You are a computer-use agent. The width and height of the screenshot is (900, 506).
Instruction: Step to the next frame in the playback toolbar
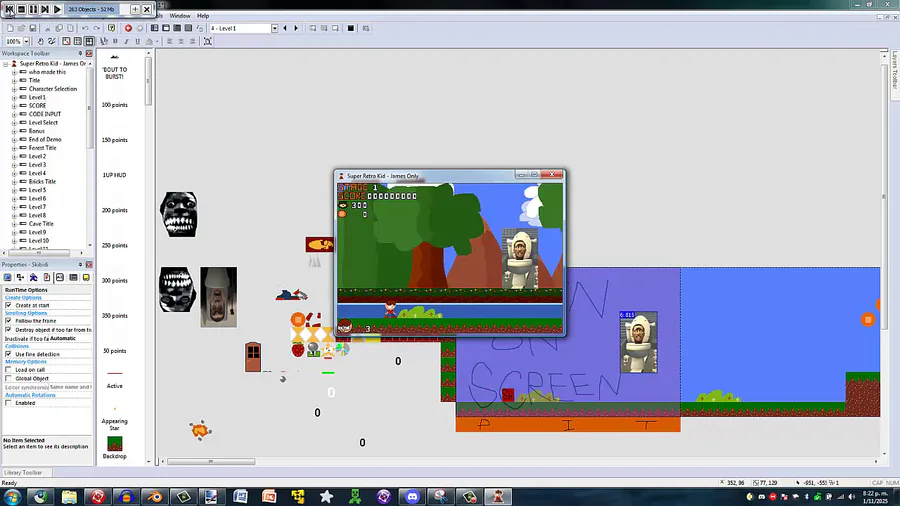pyautogui.click(x=45, y=9)
